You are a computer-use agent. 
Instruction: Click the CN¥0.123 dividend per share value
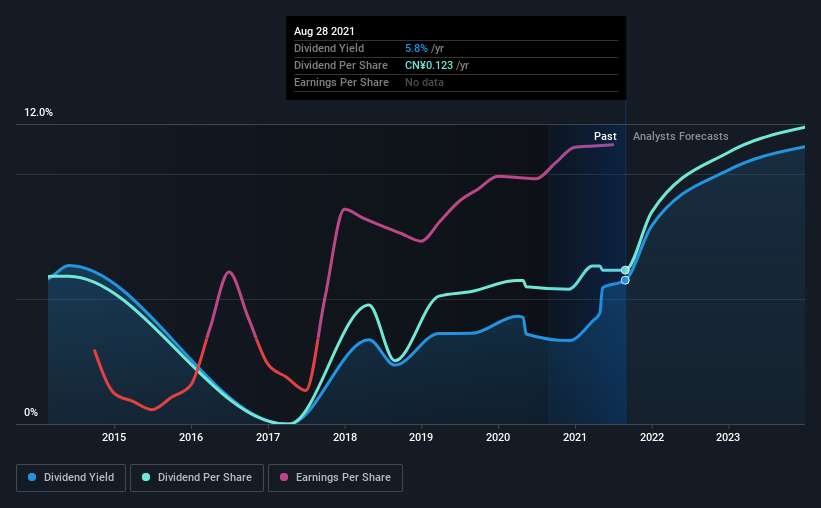click(429, 65)
